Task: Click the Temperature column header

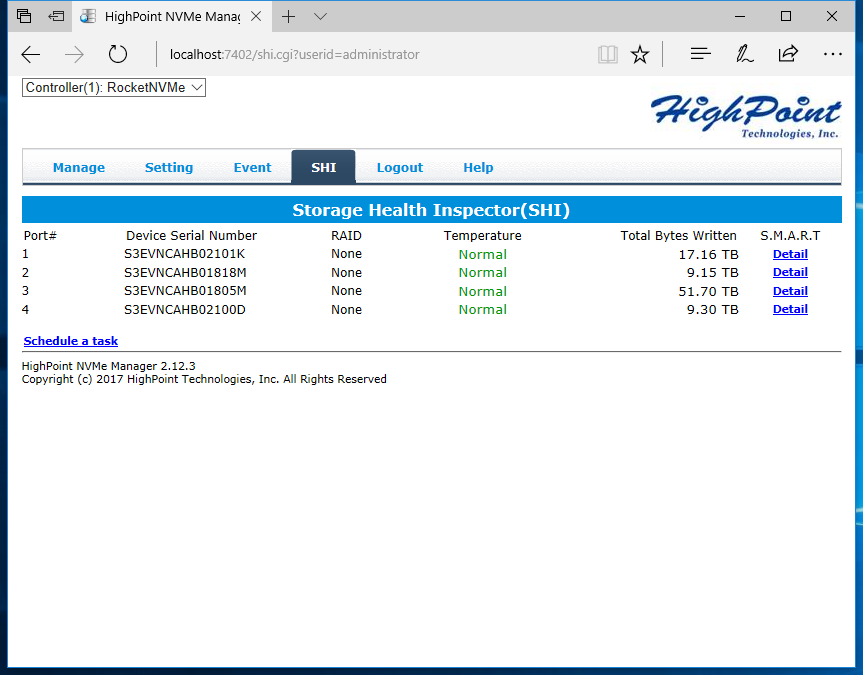Action: [483, 236]
